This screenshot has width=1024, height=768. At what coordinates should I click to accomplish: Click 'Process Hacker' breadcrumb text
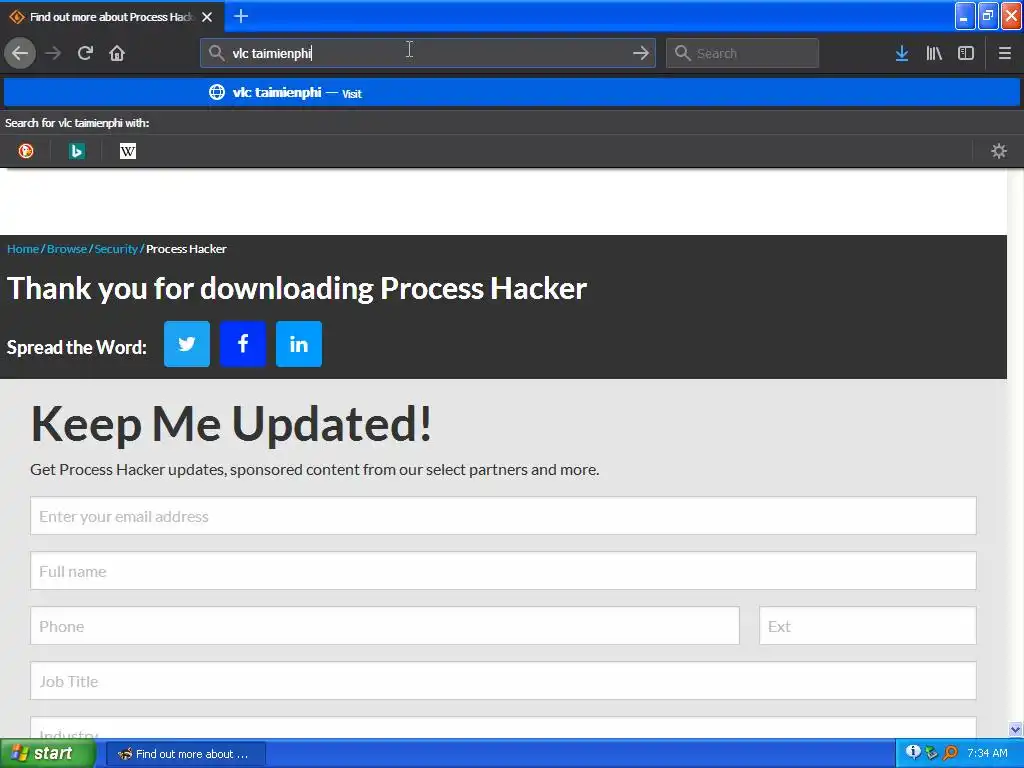186,249
